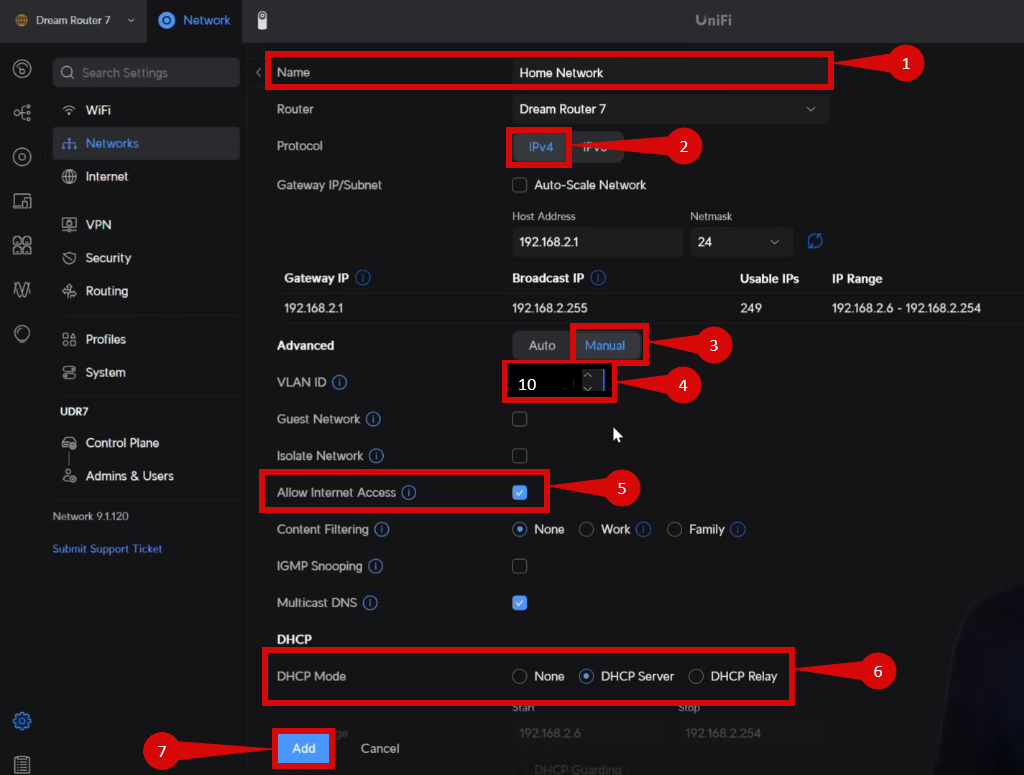Open Security settings
1024x775 pixels.
[146, 258]
